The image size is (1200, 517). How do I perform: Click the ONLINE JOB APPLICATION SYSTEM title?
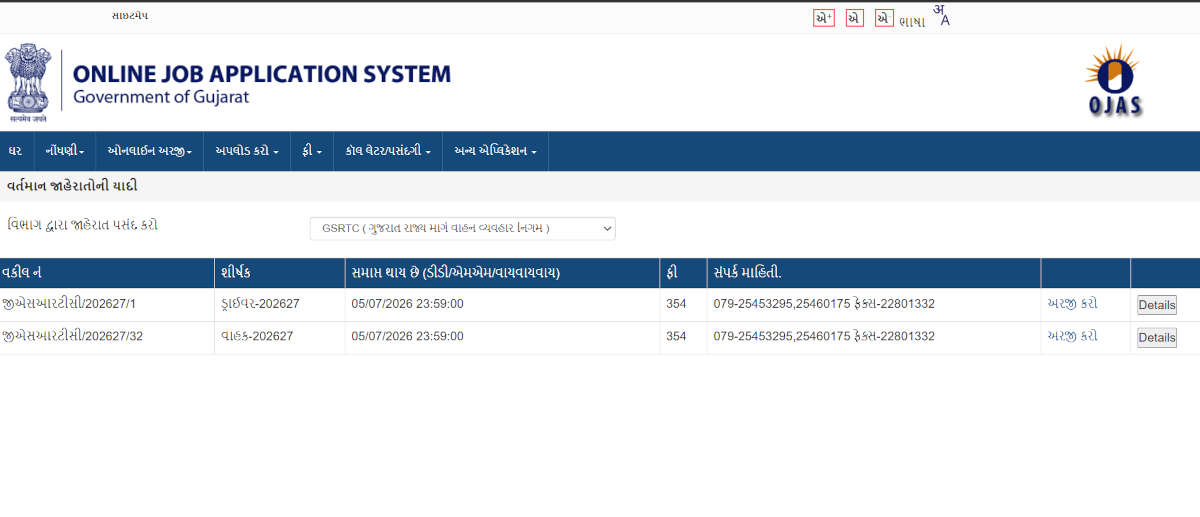click(262, 74)
